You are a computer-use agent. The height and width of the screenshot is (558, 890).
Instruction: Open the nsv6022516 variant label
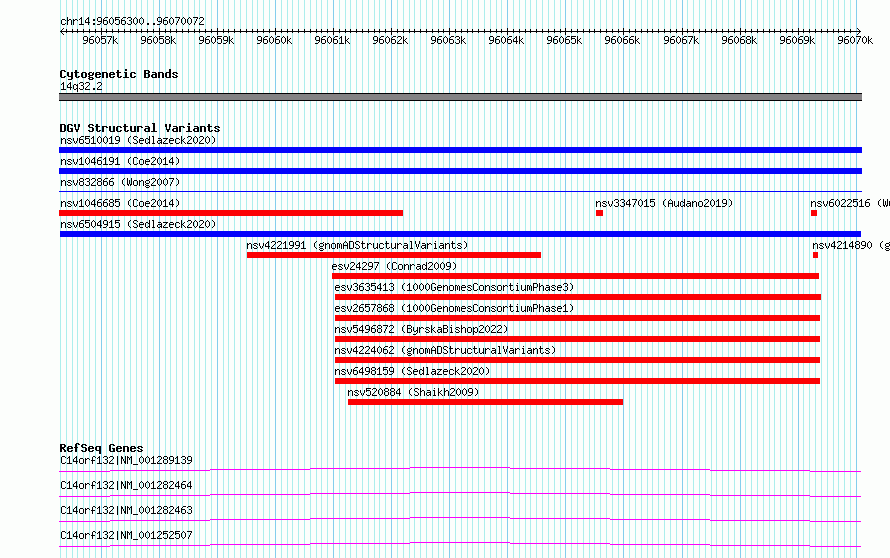(850, 203)
